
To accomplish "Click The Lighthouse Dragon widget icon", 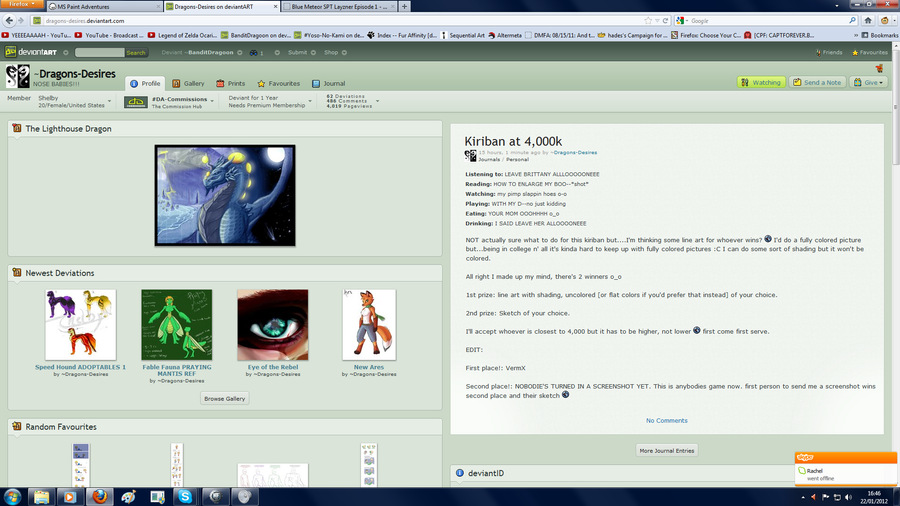I will point(17,129).
